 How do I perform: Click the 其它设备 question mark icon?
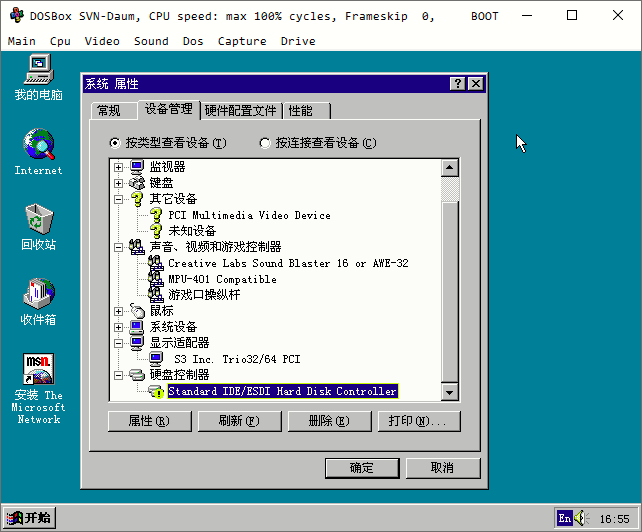[x=137, y=199]
